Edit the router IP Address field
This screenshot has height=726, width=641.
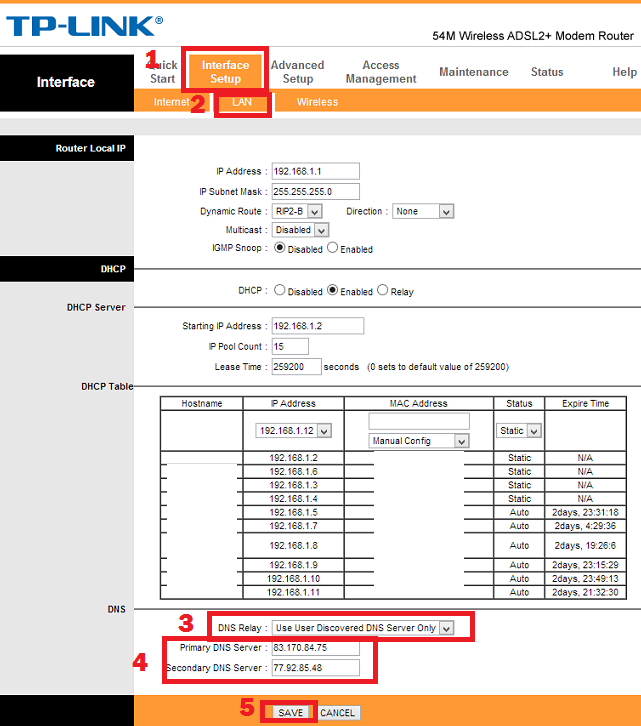pos(315,171)
